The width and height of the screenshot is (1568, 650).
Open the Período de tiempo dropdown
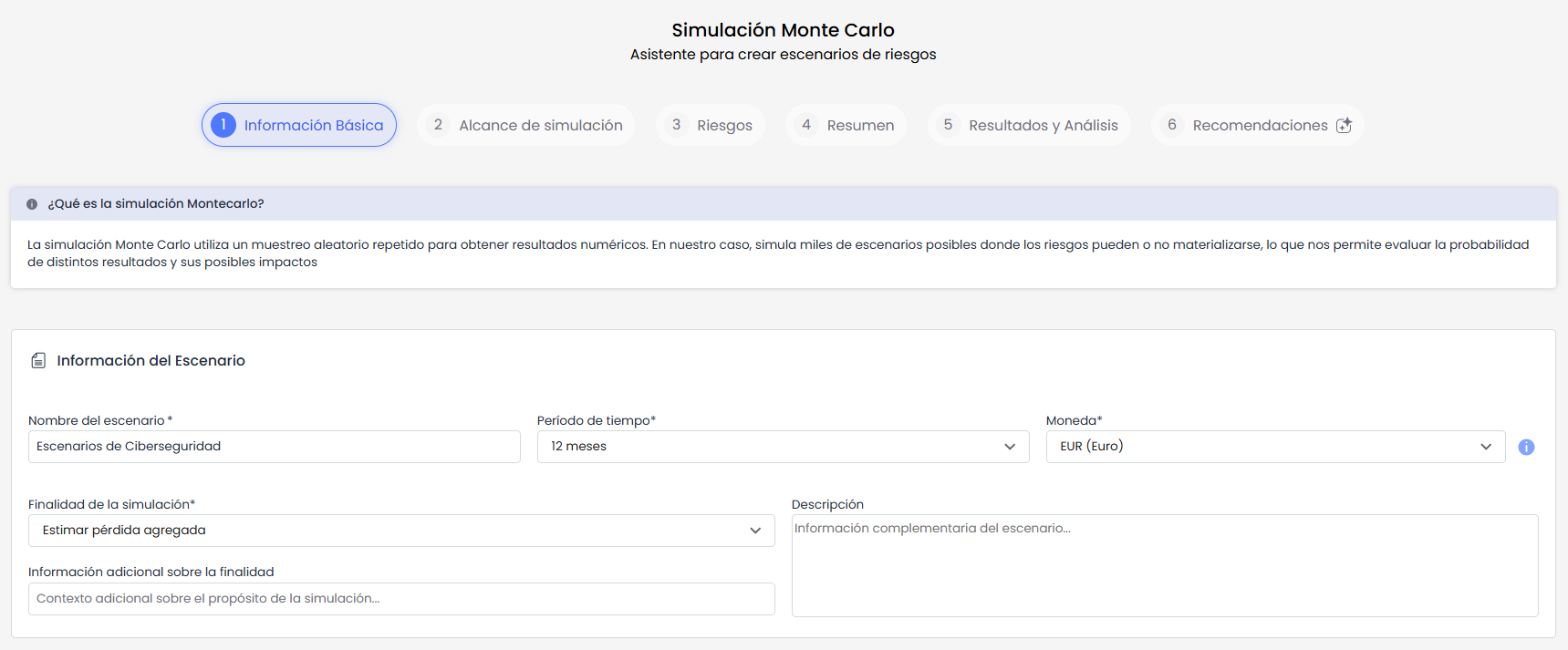pyautogui.click(x=784, y=447)
